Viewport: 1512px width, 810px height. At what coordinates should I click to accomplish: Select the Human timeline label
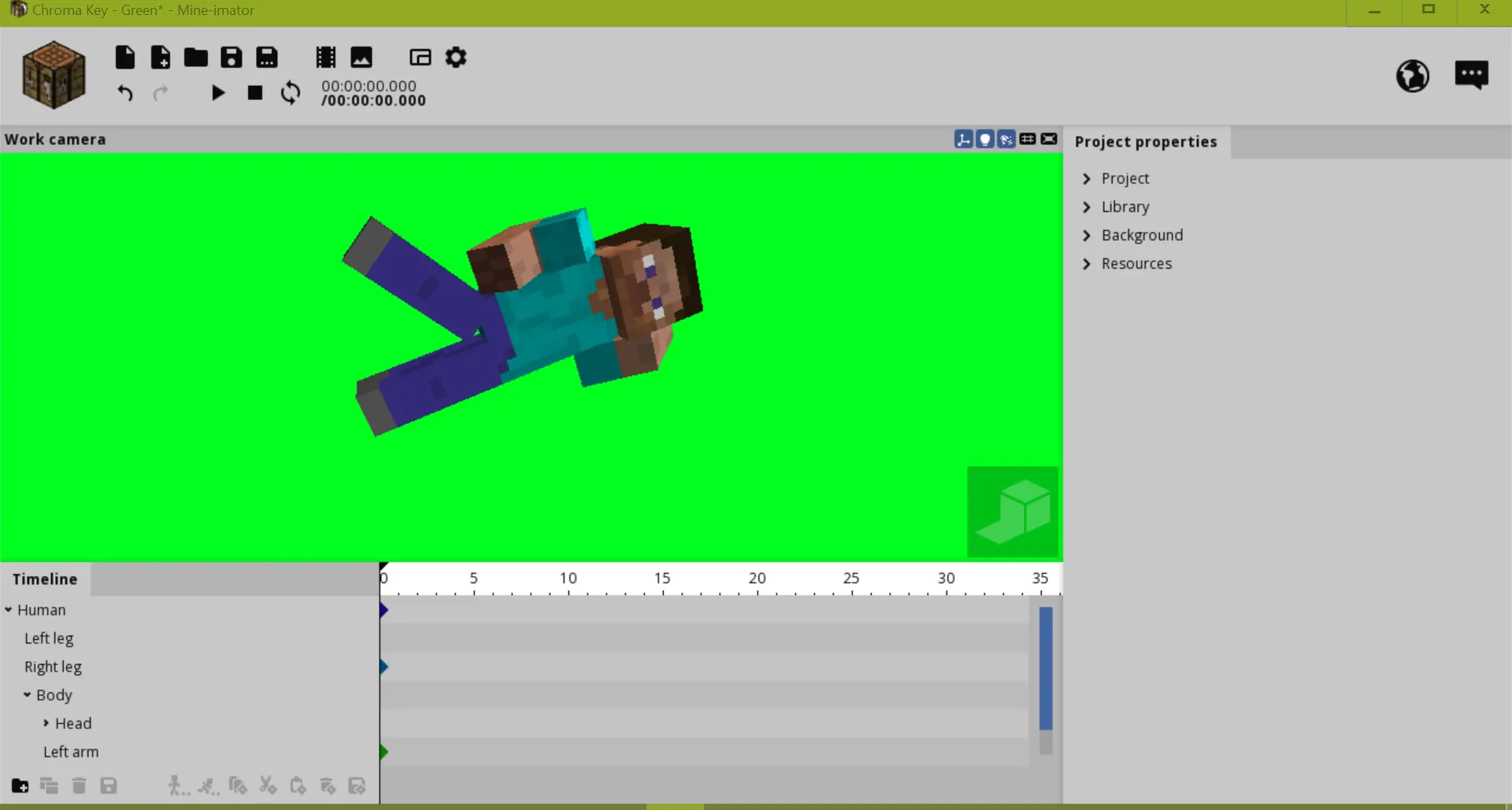42,610
